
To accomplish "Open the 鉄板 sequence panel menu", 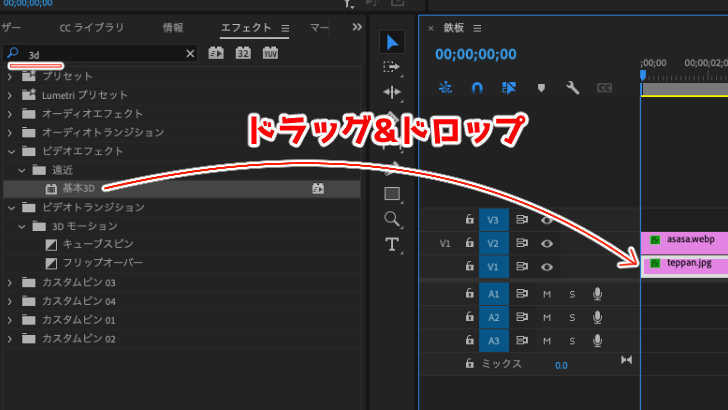I will pyautogui.click(x=477, y=28).
